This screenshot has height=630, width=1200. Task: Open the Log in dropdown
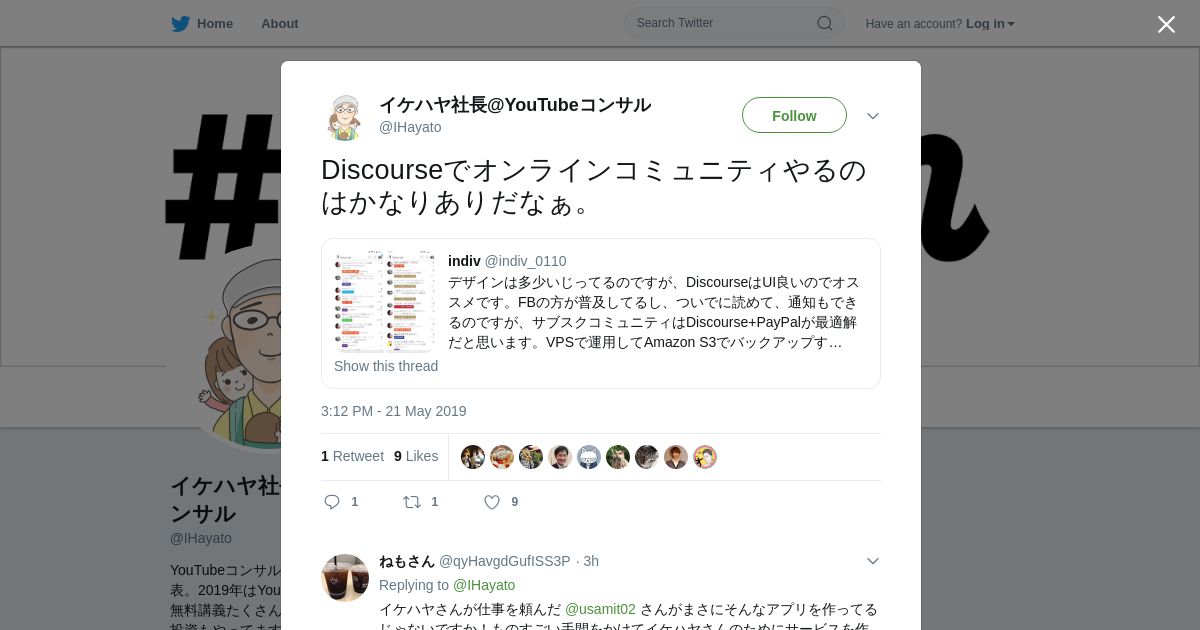(990, 24)
